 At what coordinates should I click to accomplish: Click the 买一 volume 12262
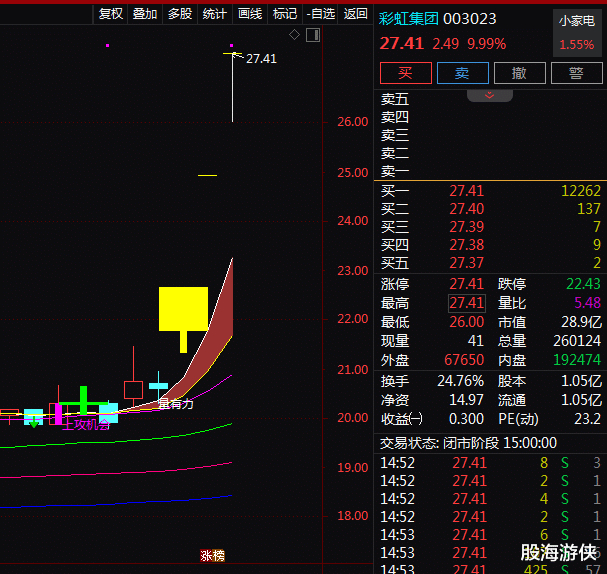click(x=581, y=191)
